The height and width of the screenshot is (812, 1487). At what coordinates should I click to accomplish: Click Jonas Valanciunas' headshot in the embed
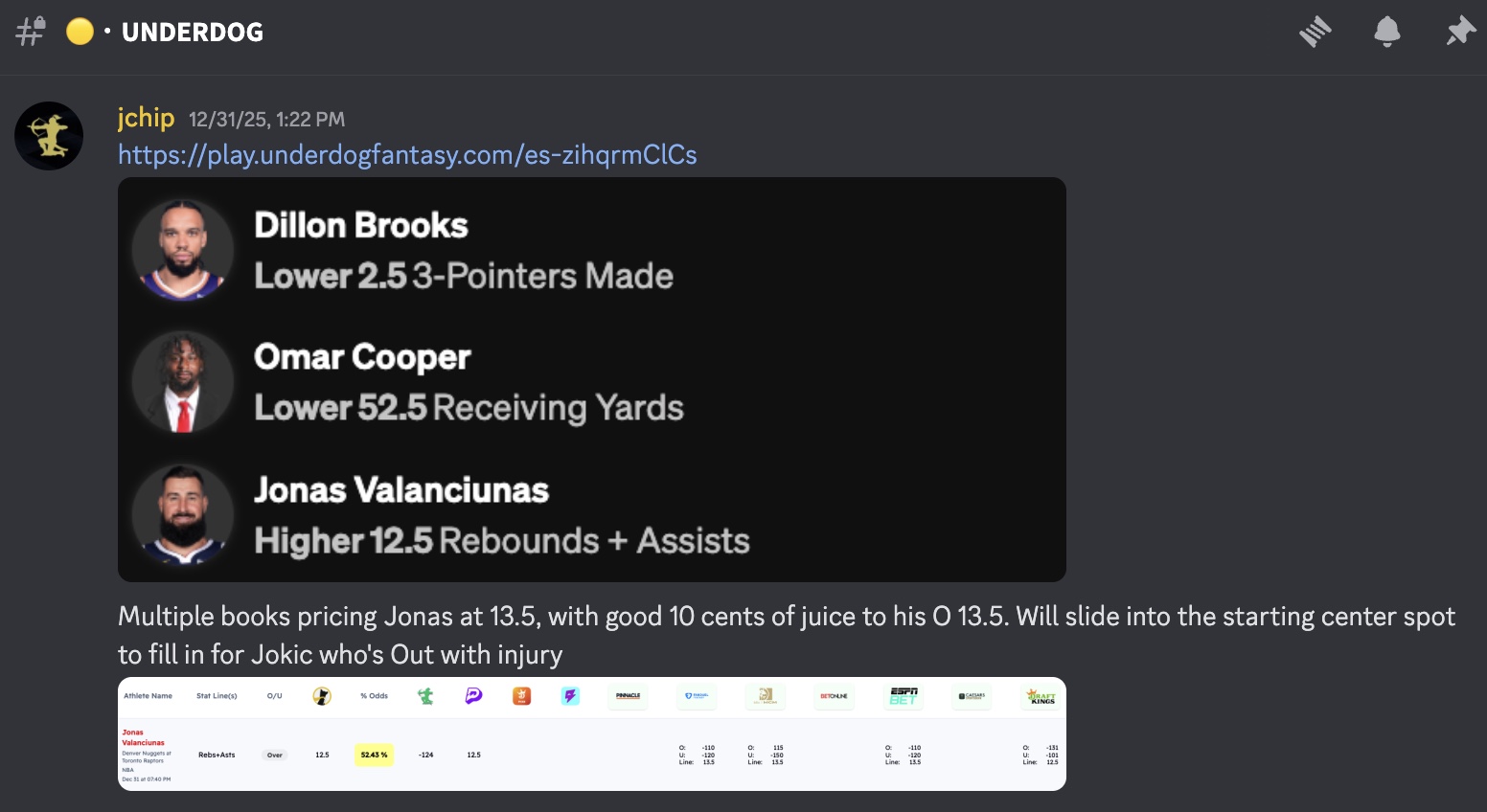tap(182, 514)
